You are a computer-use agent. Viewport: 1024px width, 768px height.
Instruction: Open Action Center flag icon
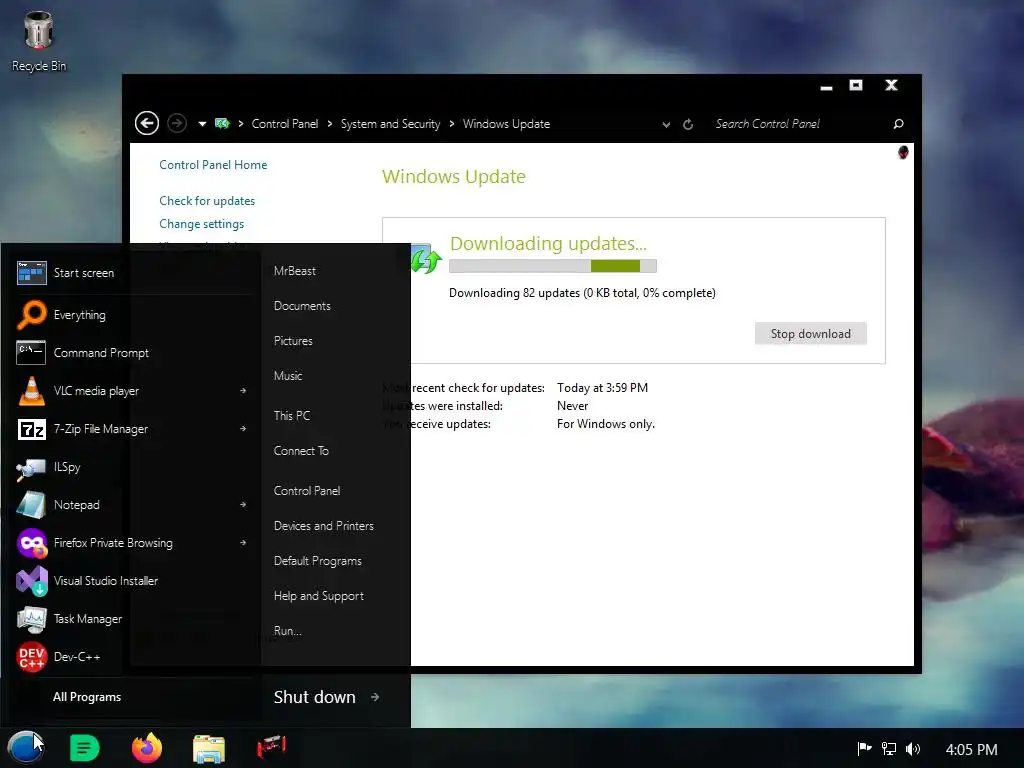click(864, 749)
